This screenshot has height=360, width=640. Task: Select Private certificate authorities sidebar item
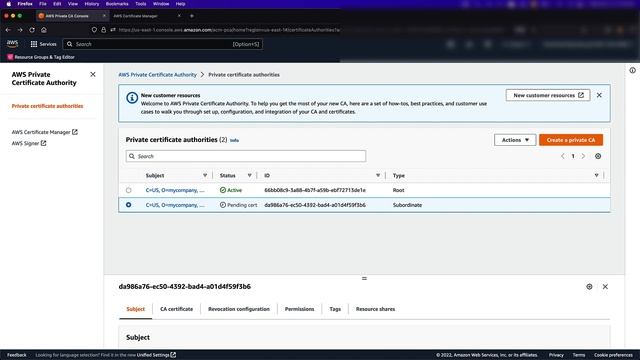click(47, 106)
